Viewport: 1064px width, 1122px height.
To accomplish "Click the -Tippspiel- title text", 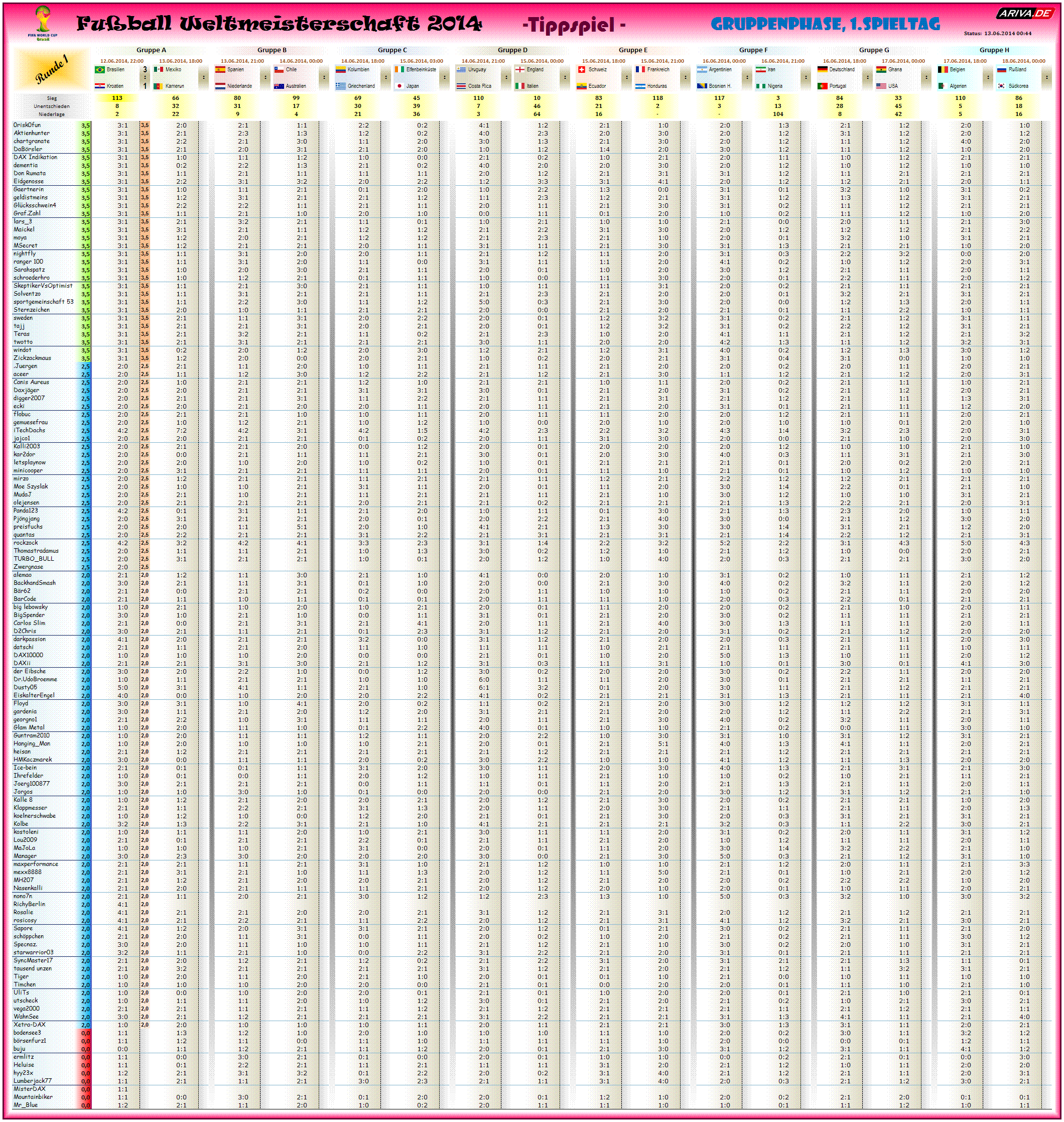I will [x=574, y=25].
